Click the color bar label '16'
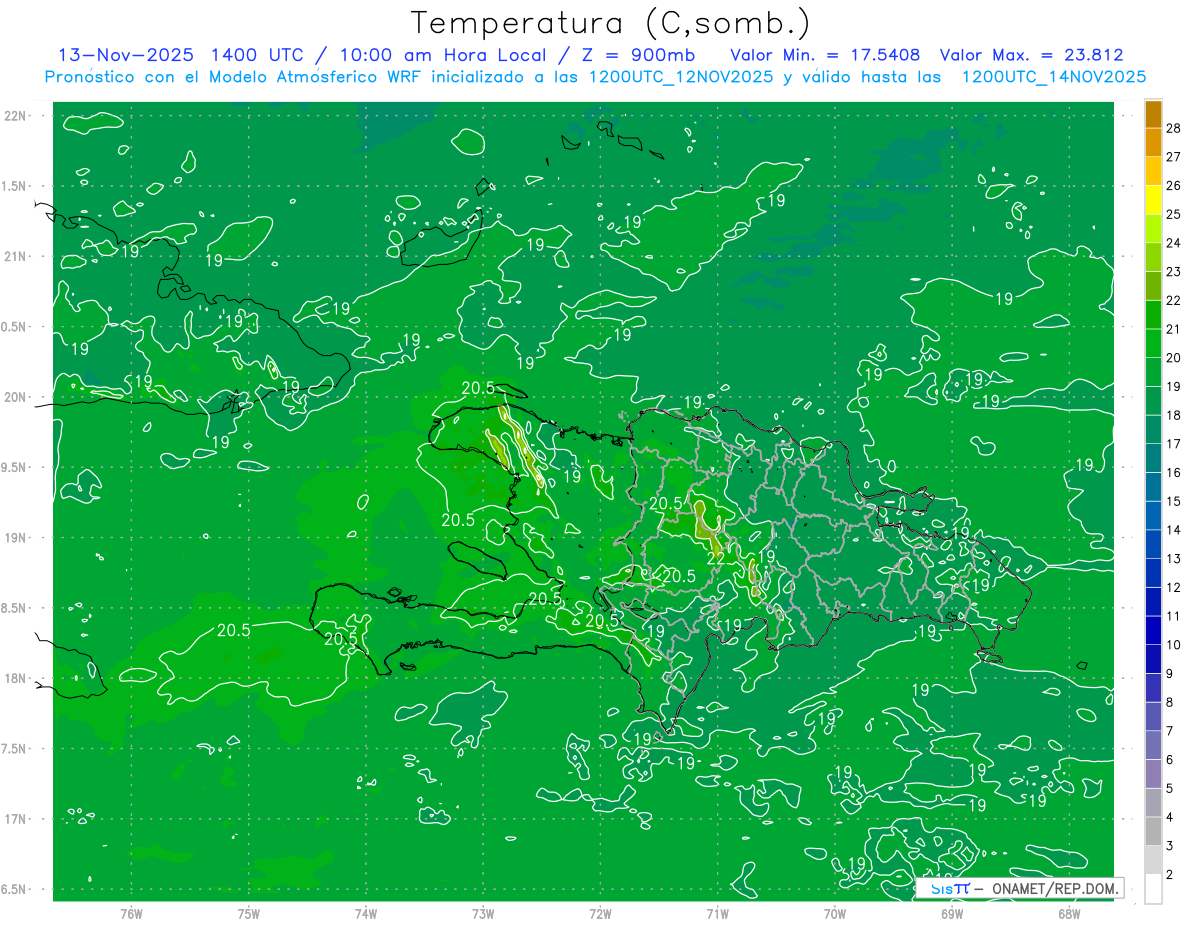 pos(1174,473)
